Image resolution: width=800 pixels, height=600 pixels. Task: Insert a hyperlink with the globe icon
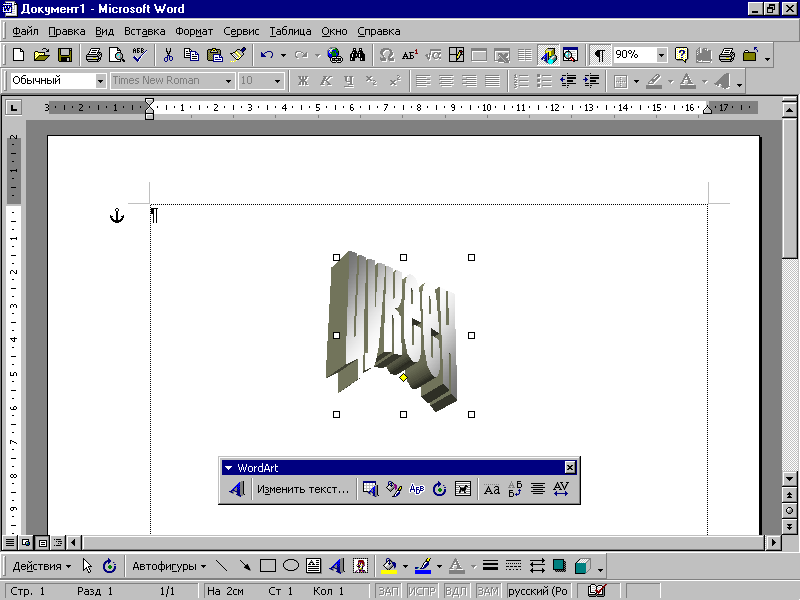coord(335,55)
